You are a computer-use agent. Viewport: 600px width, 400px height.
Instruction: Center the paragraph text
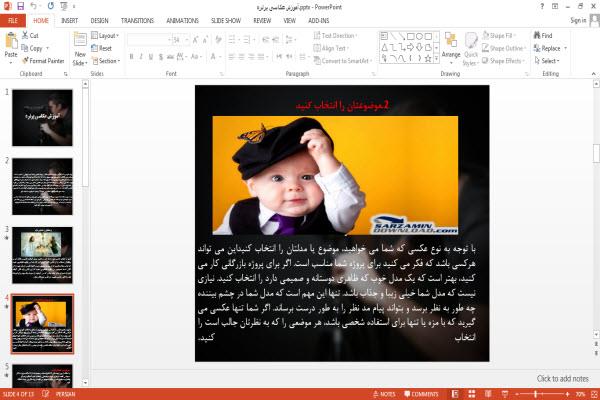pyautogui.click(x=241, y=57)
